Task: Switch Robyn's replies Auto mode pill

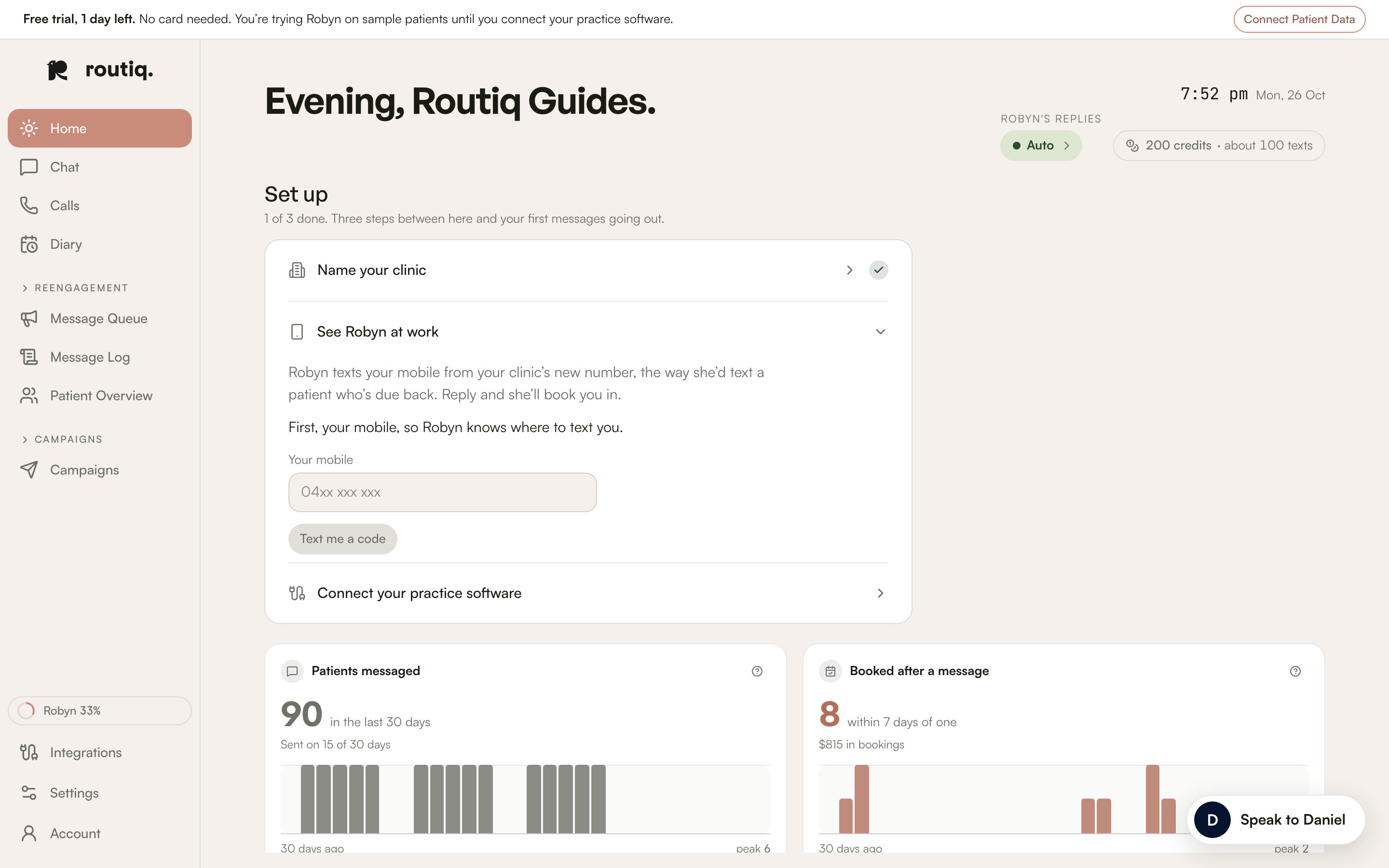Action: click(x=1041, y=146)
